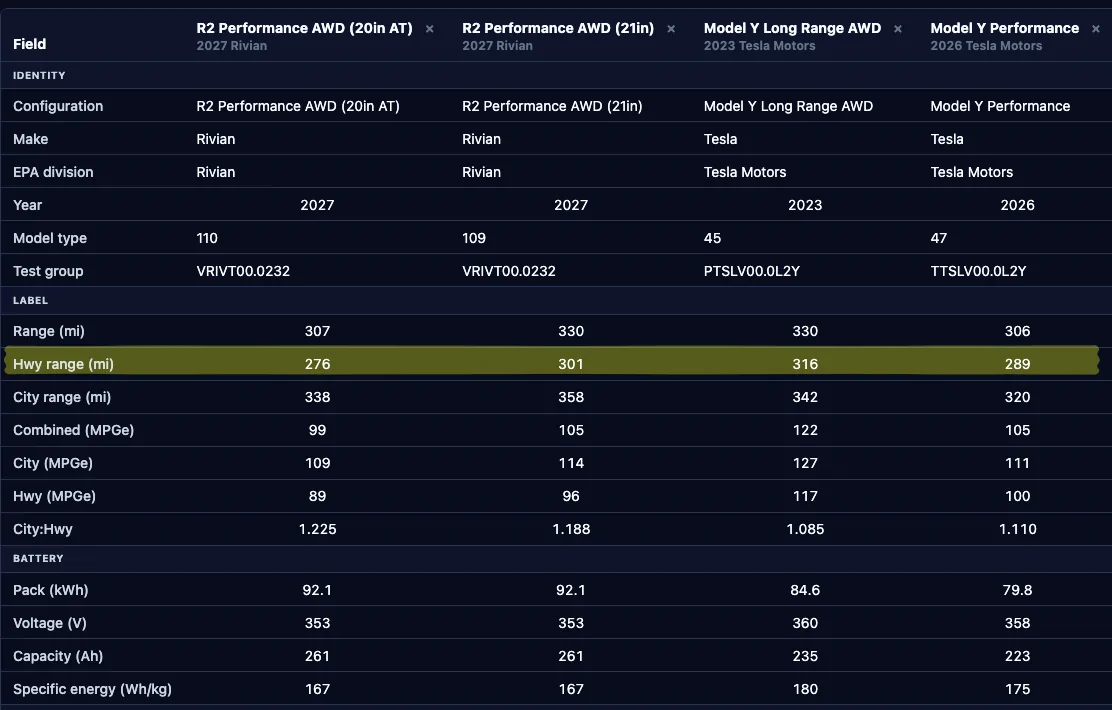Screen dimensions: 1112x710
Task: Select the Make row label
Action: pos(30,139)
